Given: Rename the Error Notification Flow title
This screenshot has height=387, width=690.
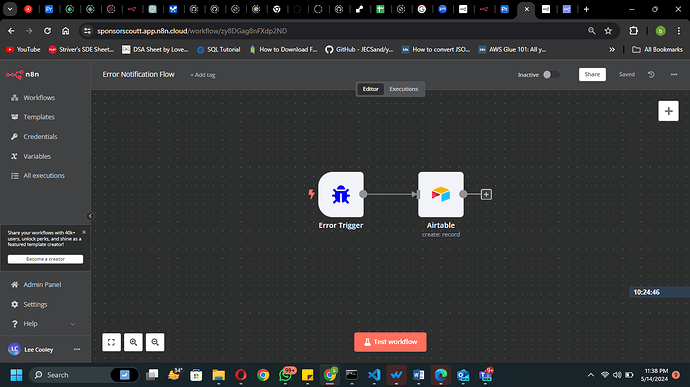Looking at the screenshot, I should [x=138, y=74].
